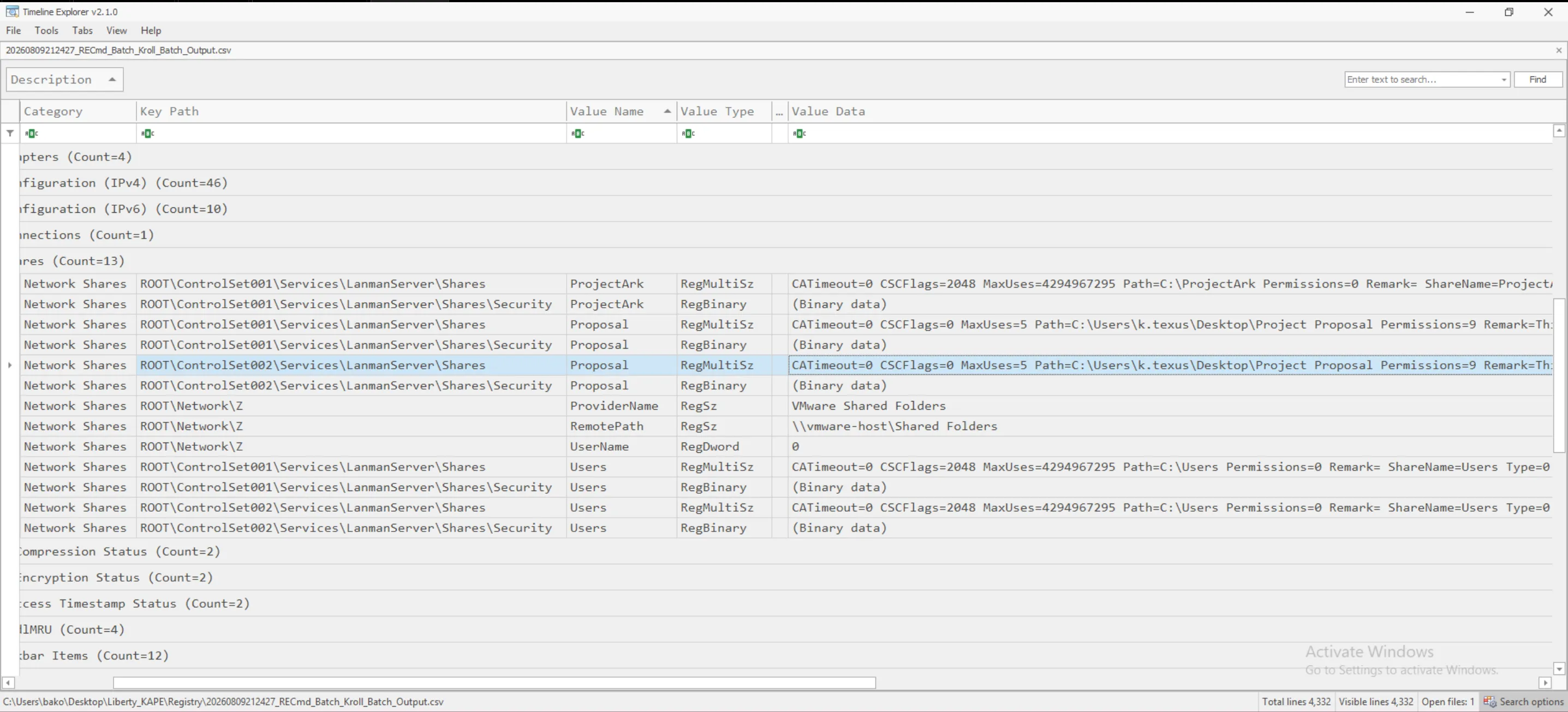Open the File menu
This screenshot has height=712, width=1568.
tap(14, 31)
